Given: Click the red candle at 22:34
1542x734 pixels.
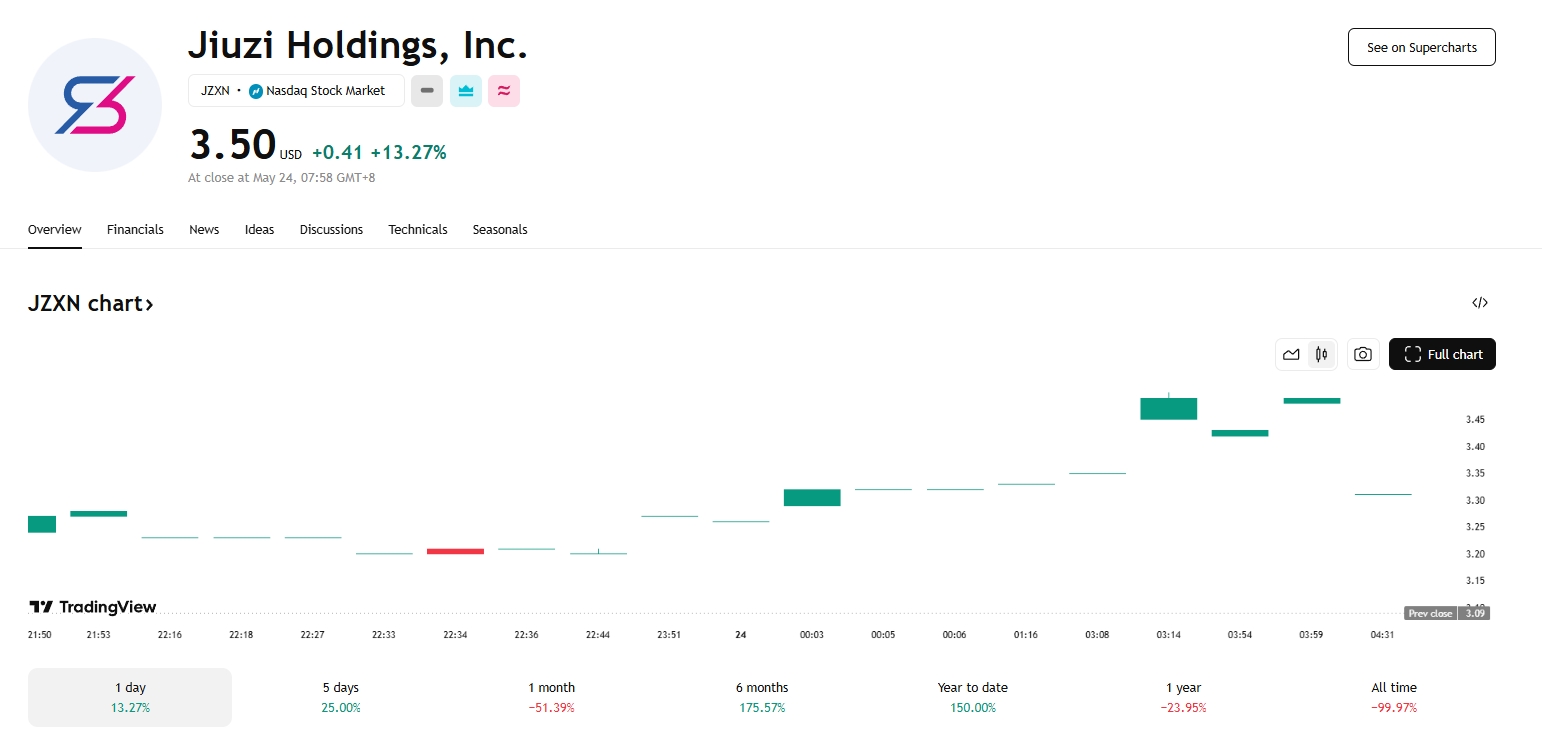Looking at the screenshot, I should click(x=455, y=551).
